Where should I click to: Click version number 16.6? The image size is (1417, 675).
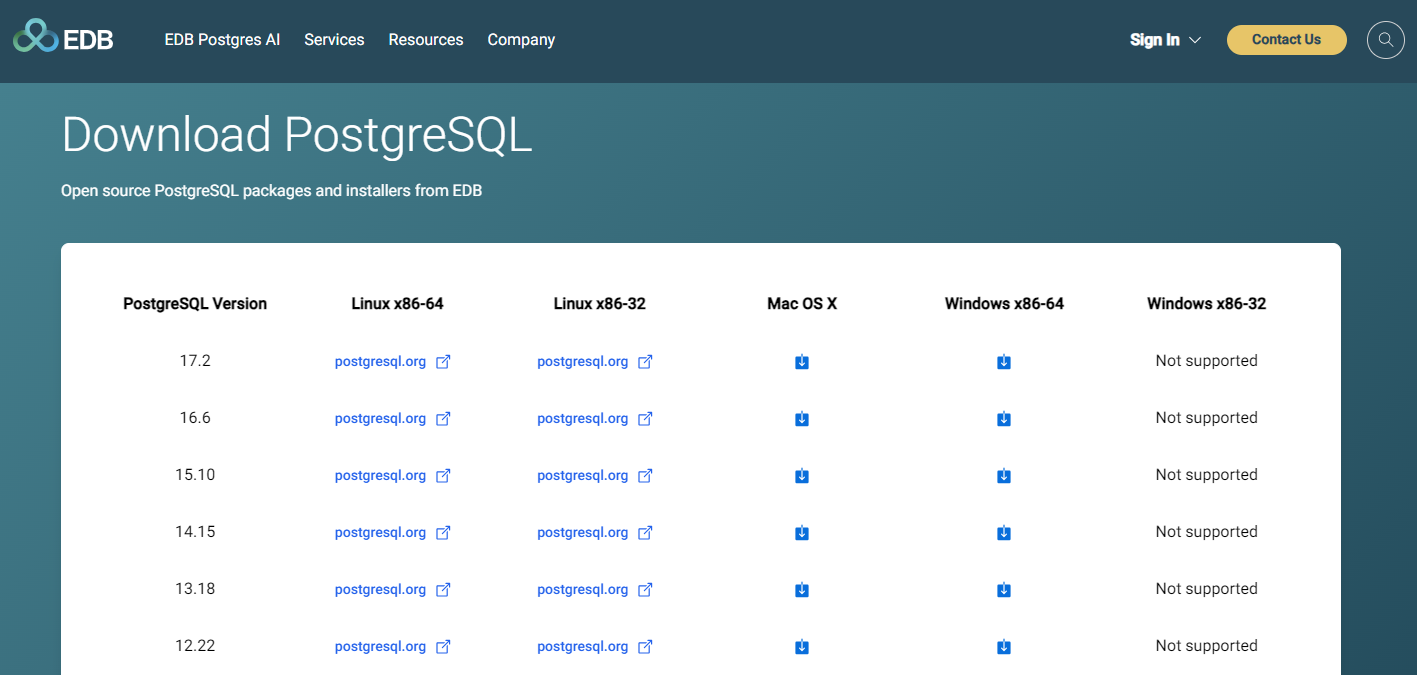click(195, 418)
